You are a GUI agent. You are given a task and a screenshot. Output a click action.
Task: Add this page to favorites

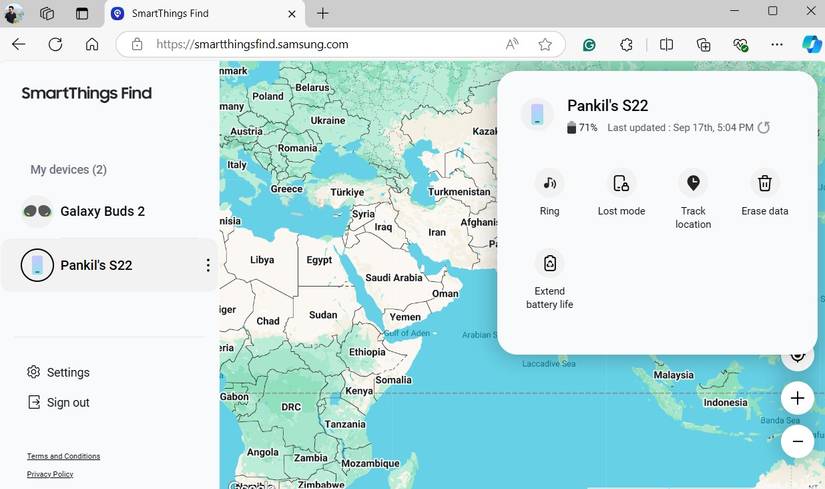pyautogui.click(x=545, y=44)
